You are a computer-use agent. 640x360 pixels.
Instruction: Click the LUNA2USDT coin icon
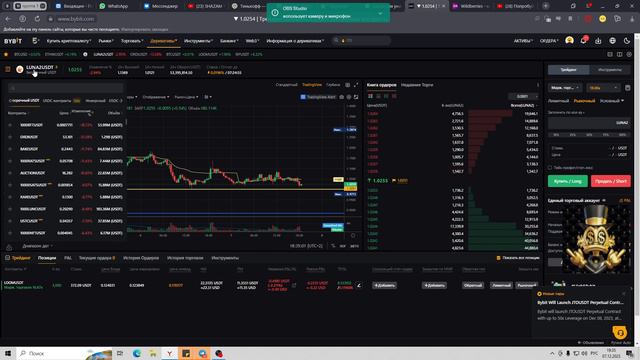pos(20,69)
